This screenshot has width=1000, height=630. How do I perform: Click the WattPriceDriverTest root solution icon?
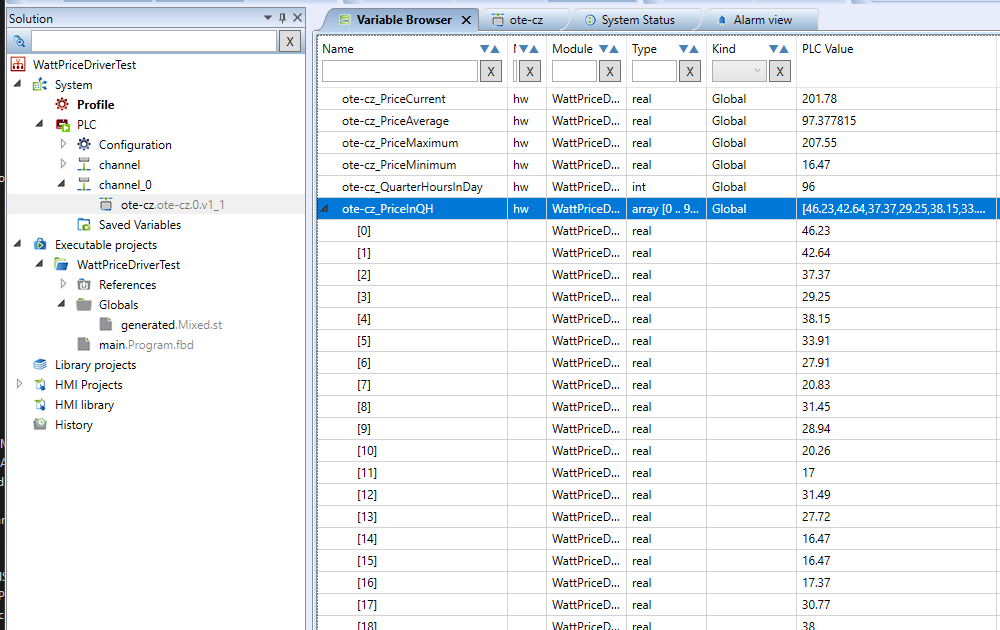coord(18,65)
